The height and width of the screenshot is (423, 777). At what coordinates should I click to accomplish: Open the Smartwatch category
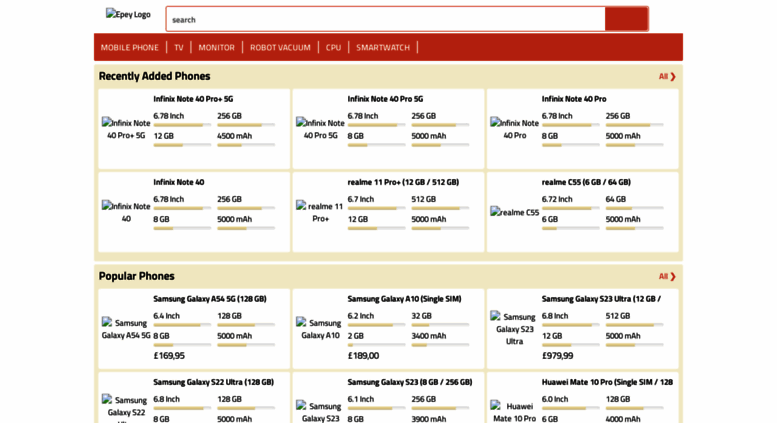(383, 48)
